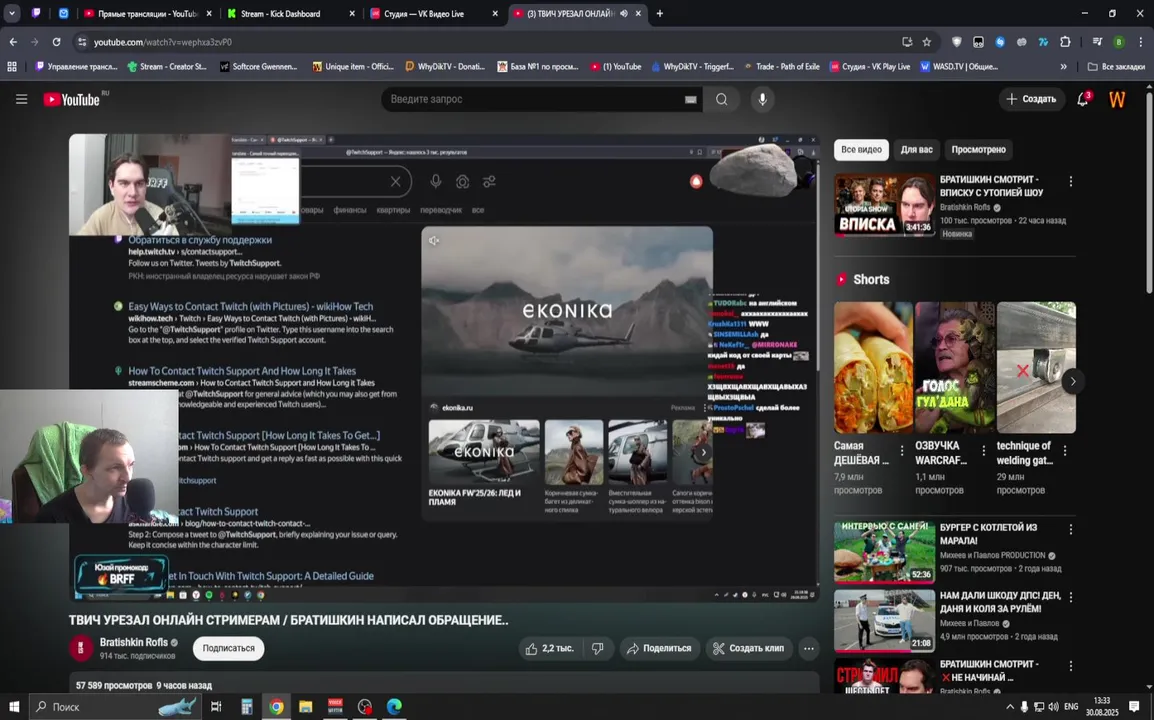Open the Chrome extensions puzzle icon

click(1065, 42)
